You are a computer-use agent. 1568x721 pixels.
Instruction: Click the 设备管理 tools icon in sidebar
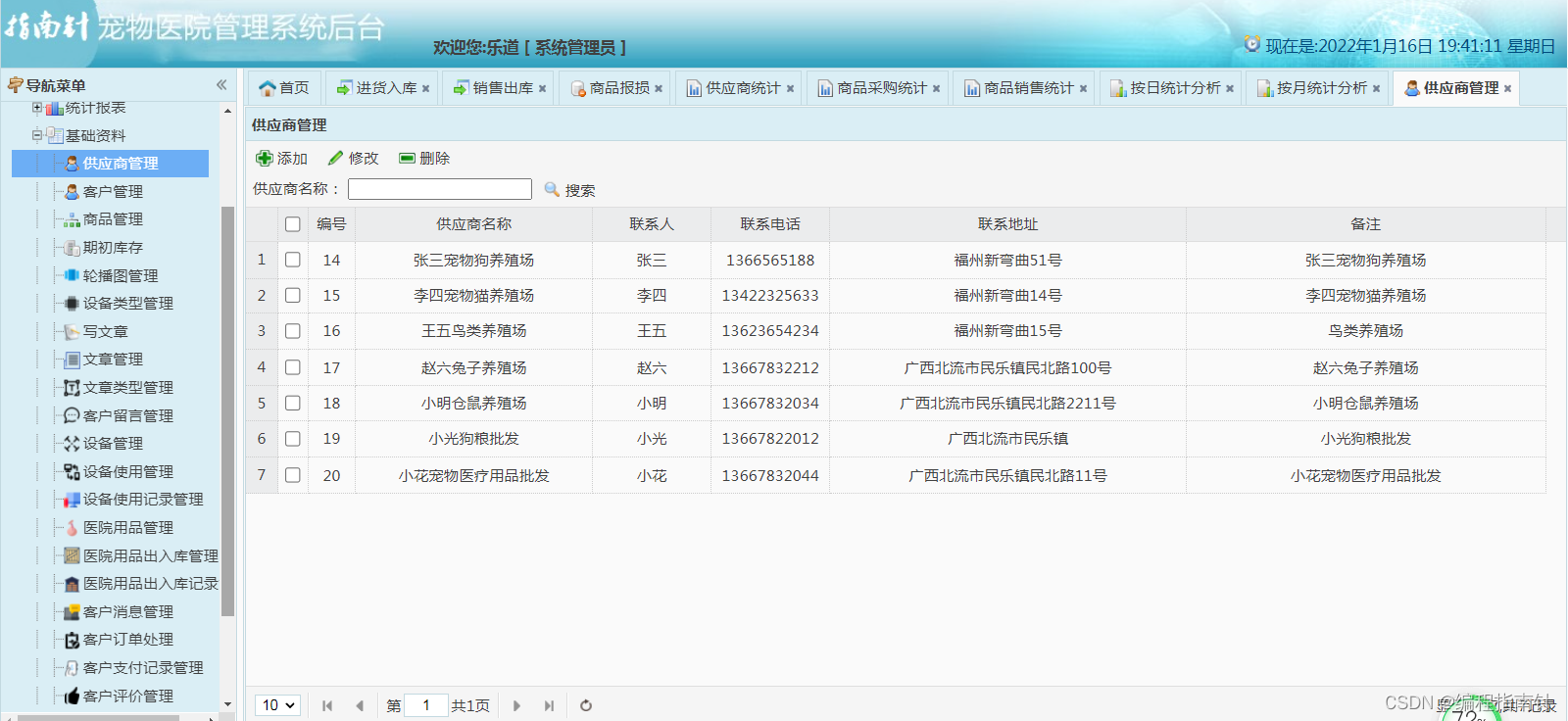click(72, 444)
